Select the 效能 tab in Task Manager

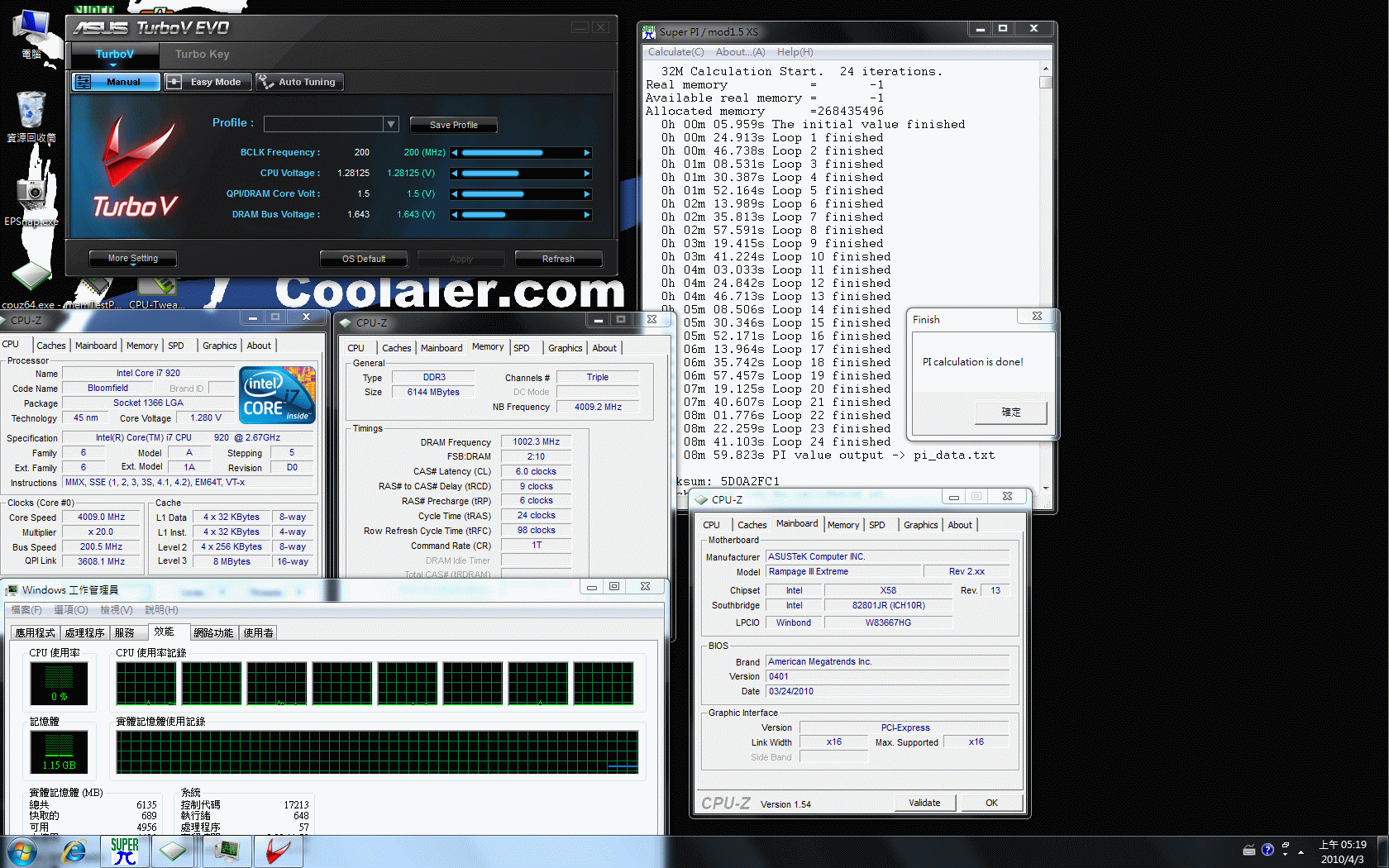click(x=164, y=631)
